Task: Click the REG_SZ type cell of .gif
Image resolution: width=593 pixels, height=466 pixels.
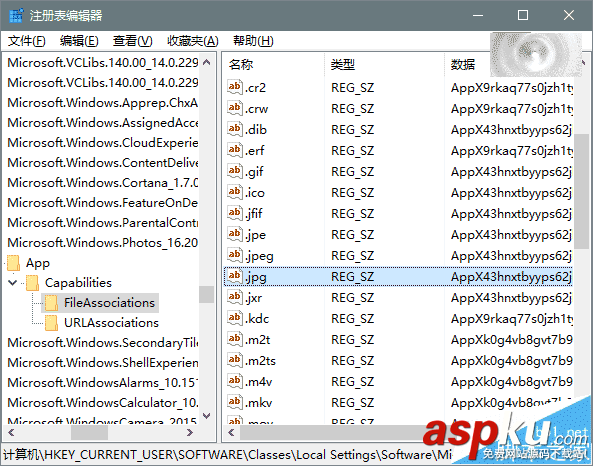Action: pyautogui.click(x=352, y=172)
